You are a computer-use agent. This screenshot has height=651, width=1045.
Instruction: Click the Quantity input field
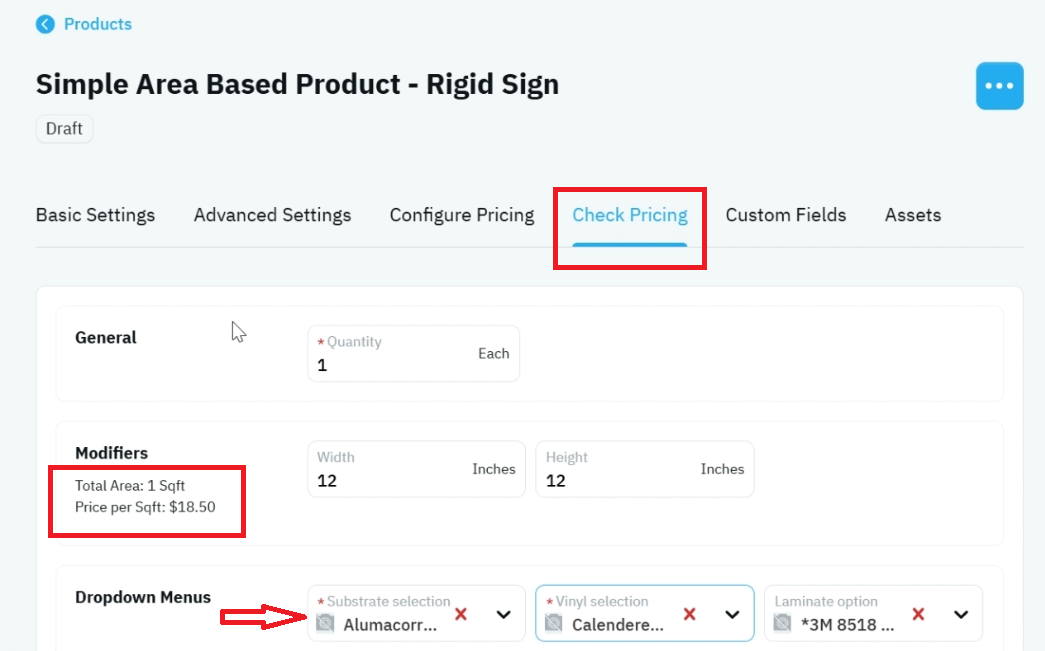click(x=413, y=354)
